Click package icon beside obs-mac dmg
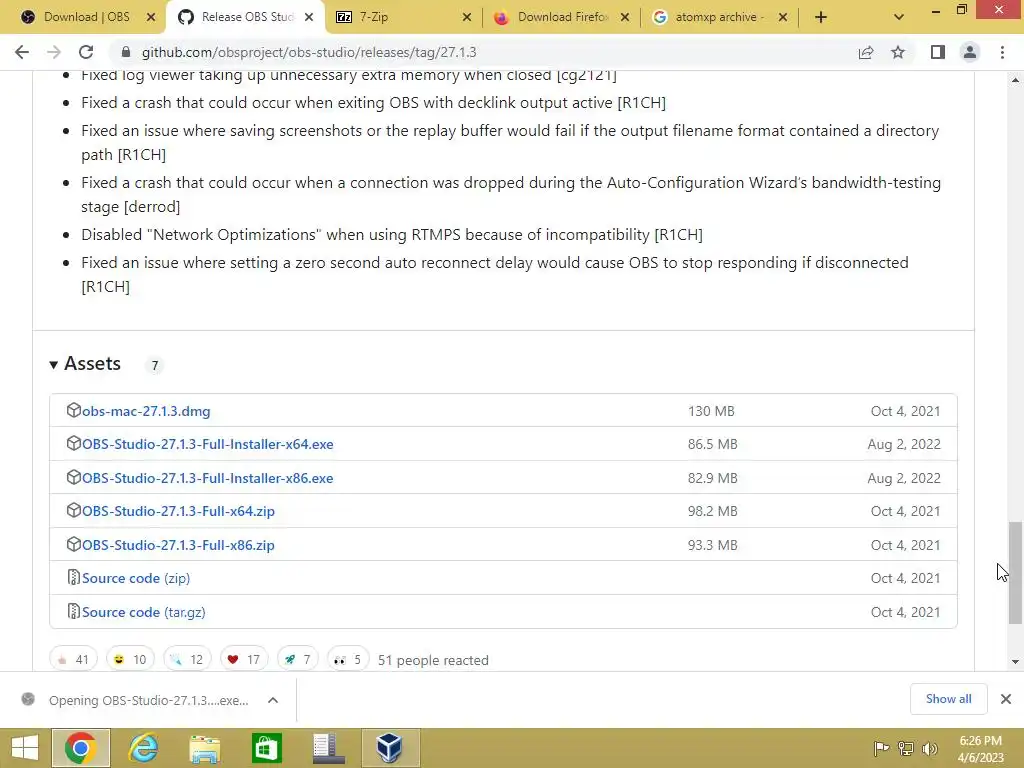 pyautogui.click(x=73, y=410)
